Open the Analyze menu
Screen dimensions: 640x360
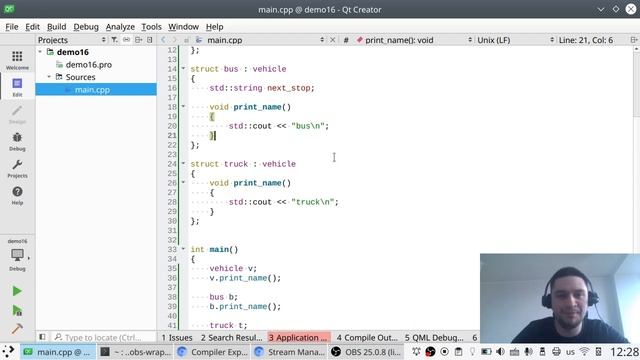tap(120, 27)
